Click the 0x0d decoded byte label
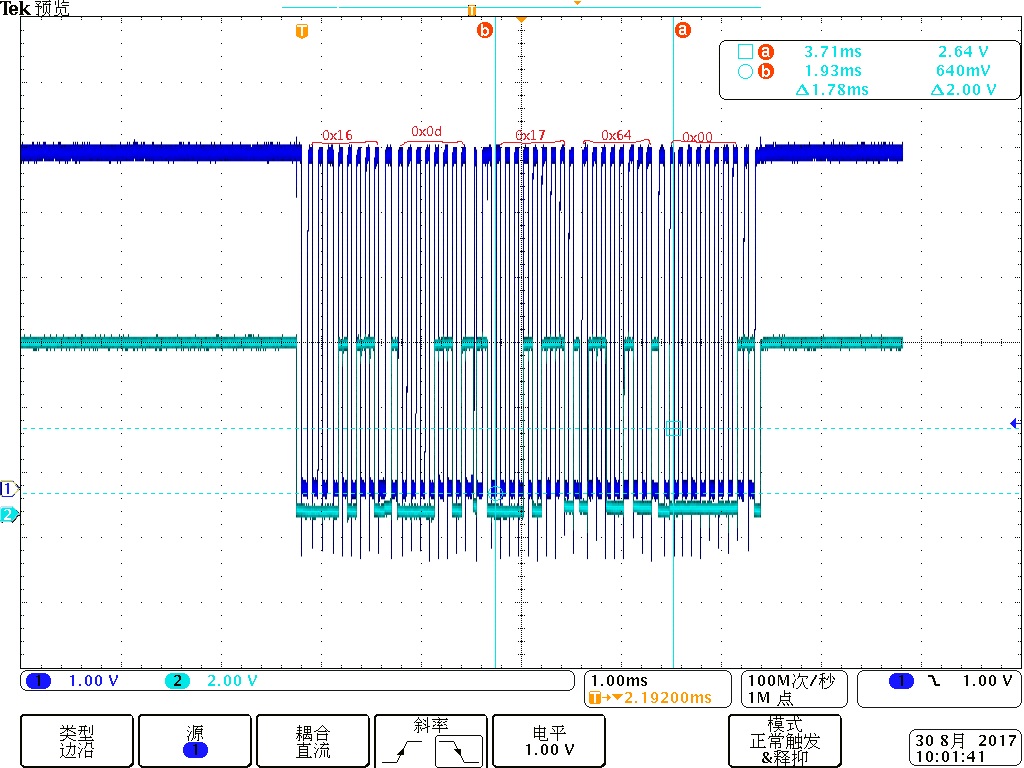Image resolution: width=1024 pixels, height=768 pixels. [426, 132]
